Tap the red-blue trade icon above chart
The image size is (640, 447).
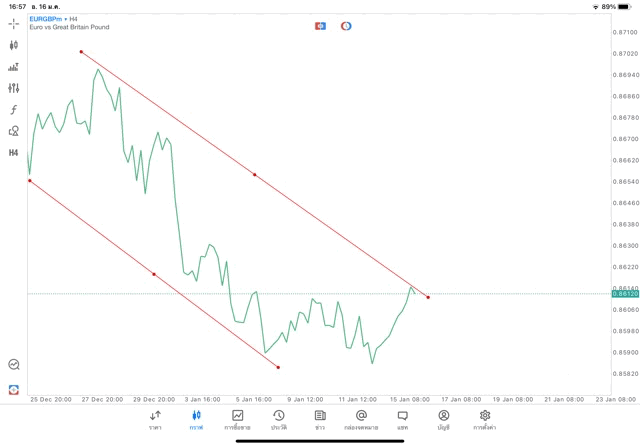(321, 26)
